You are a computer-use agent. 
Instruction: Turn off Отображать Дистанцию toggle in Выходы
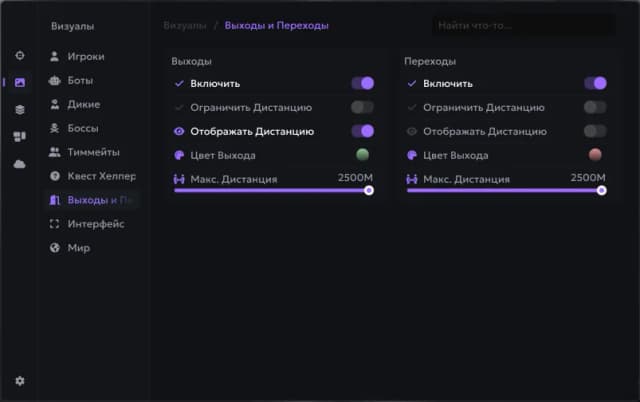[362, 131]
